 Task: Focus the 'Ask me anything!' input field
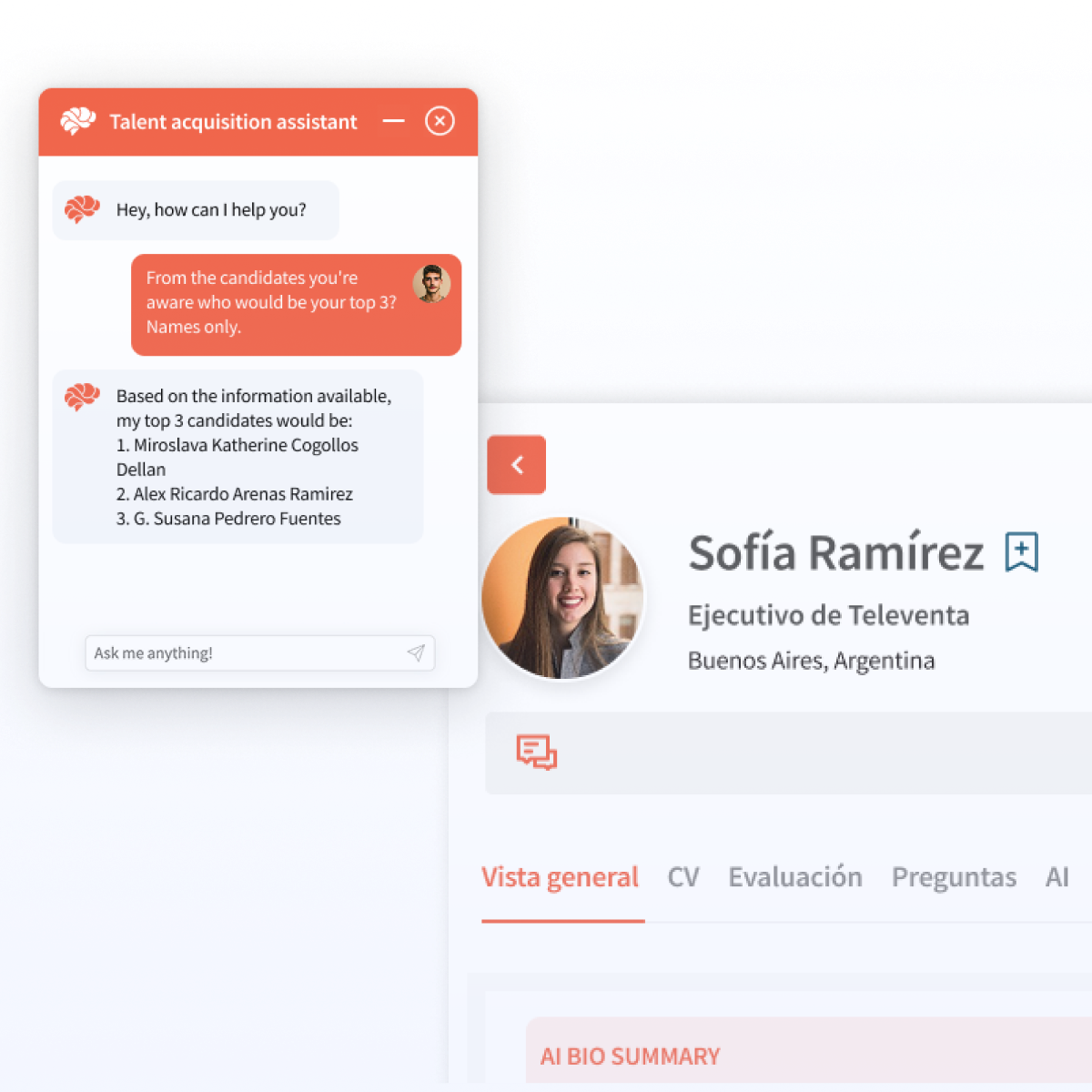[x=259, y=652]
